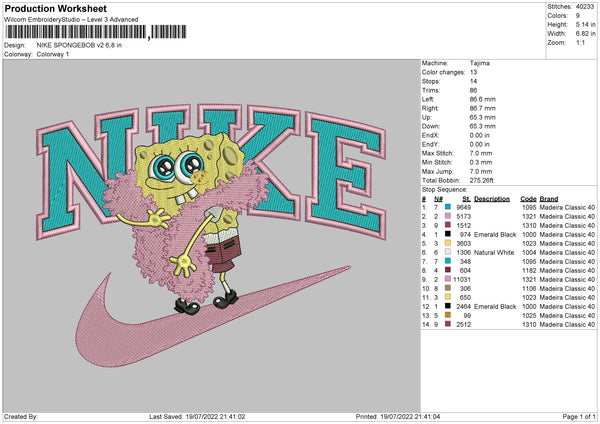Image resolution: width=600 pixels, height=424 pixels.
Task: Select the Width value 6.82 in
Action: pos(585,34)
